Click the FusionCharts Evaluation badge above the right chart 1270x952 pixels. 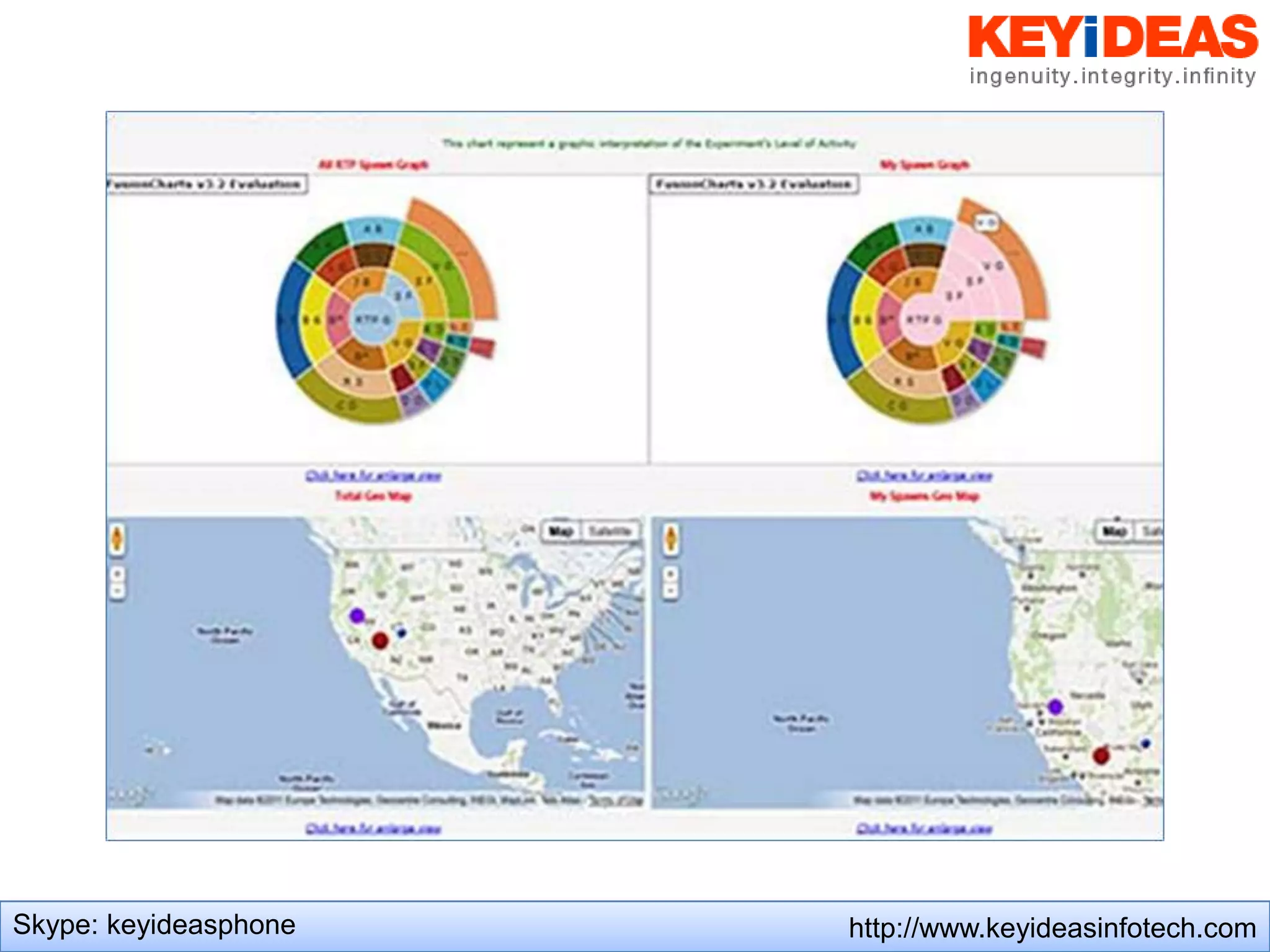point(754,184)
